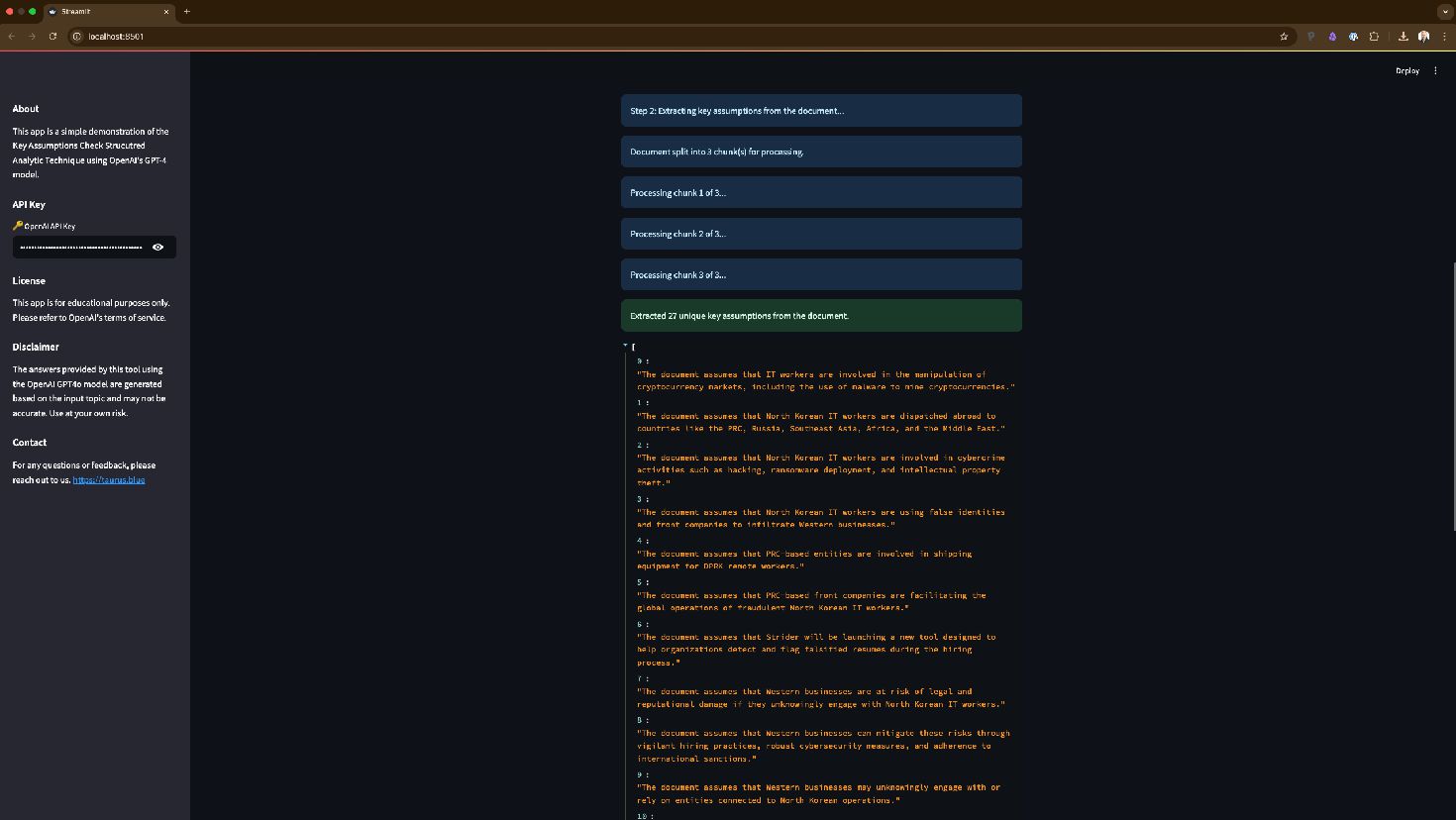Open the taunas.blue contact link
The image size is (1456, 820).
(x=109, y=480)
